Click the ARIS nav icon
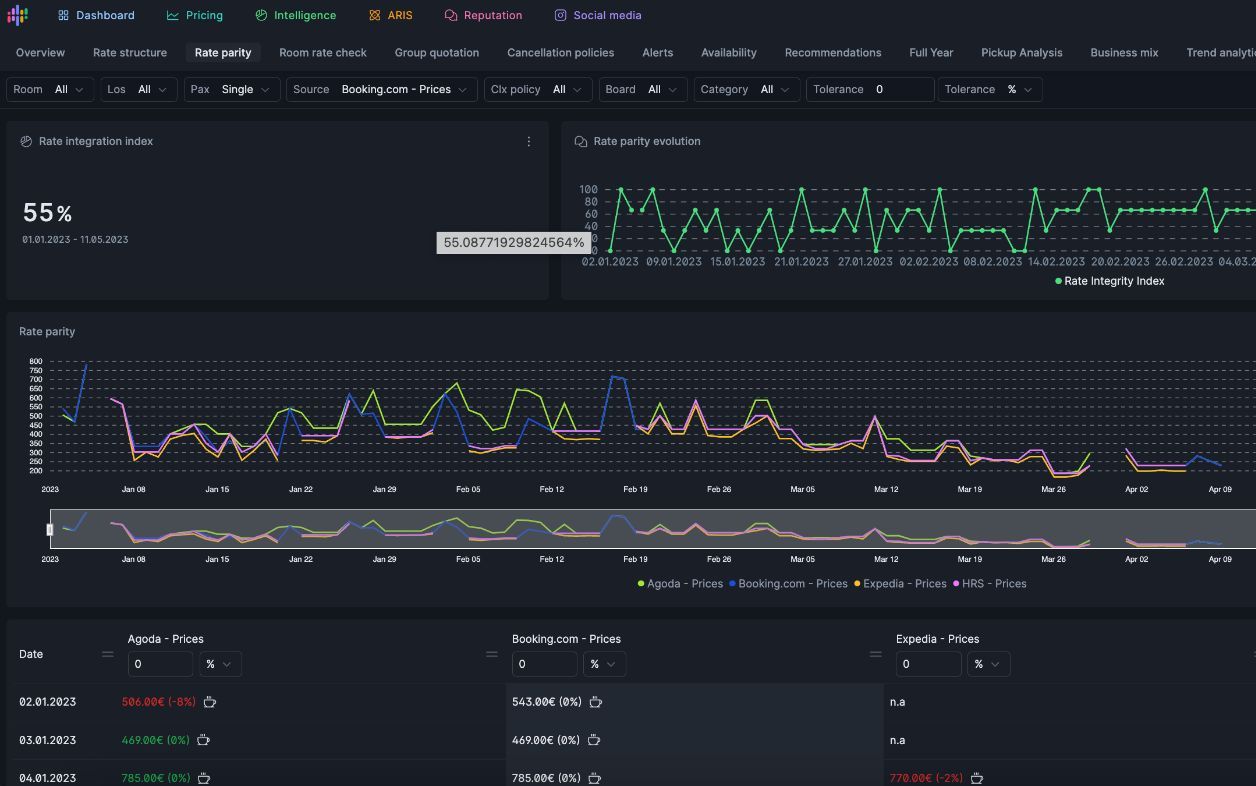 [x=375, y=16]
